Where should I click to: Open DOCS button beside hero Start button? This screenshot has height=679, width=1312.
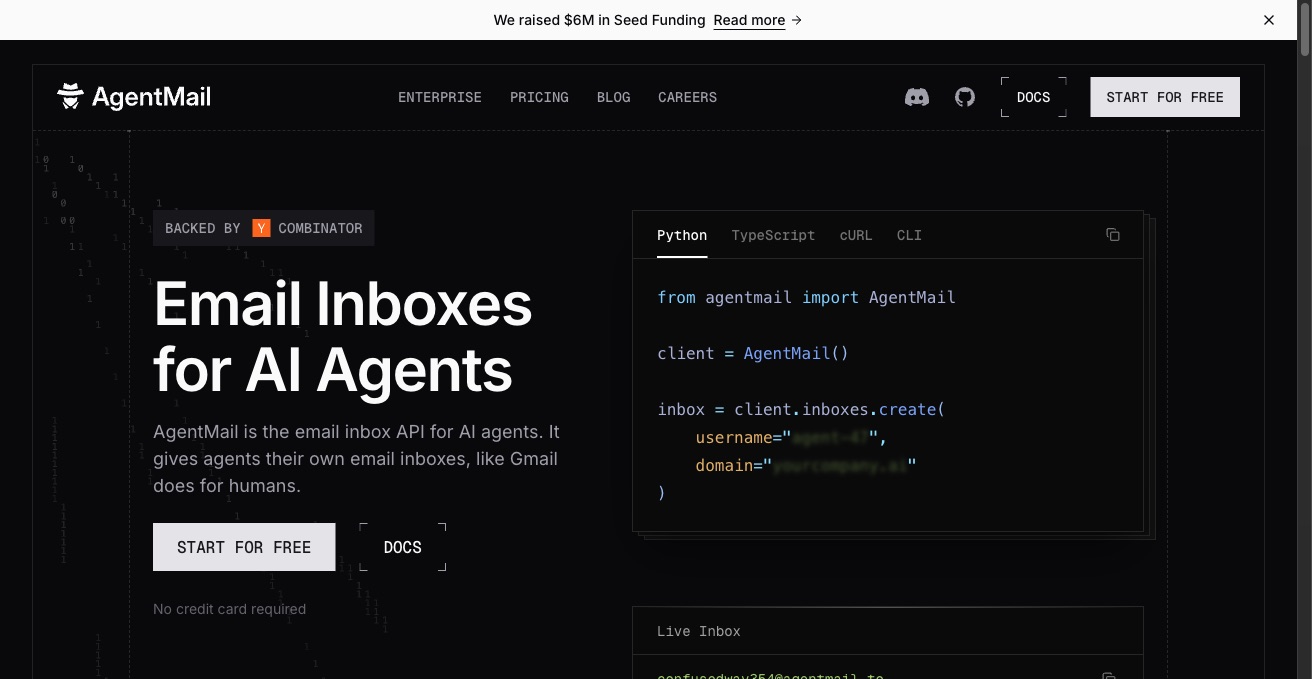(402, 547)
